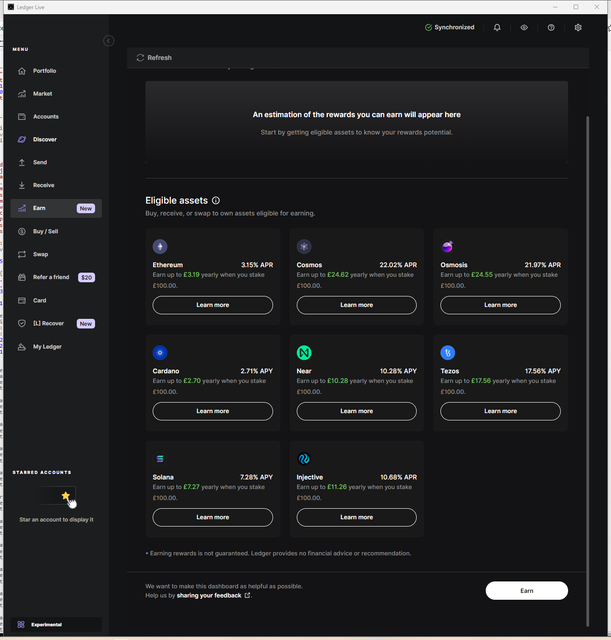
Task: Click the Near coin icon
Action: point(304,353)
